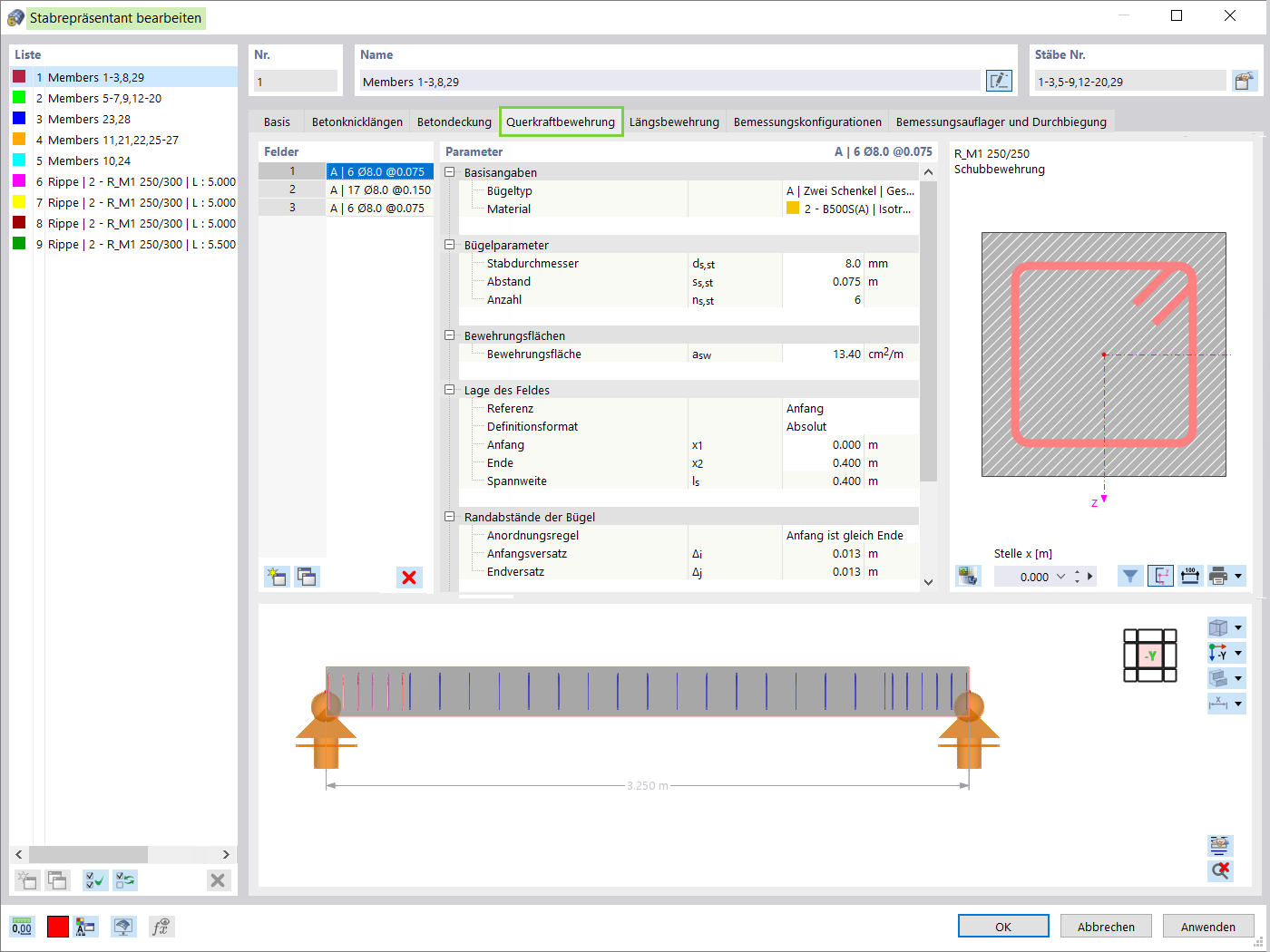
Task: Click the play arrow next to Stelle x
Action: [1090, 576]
